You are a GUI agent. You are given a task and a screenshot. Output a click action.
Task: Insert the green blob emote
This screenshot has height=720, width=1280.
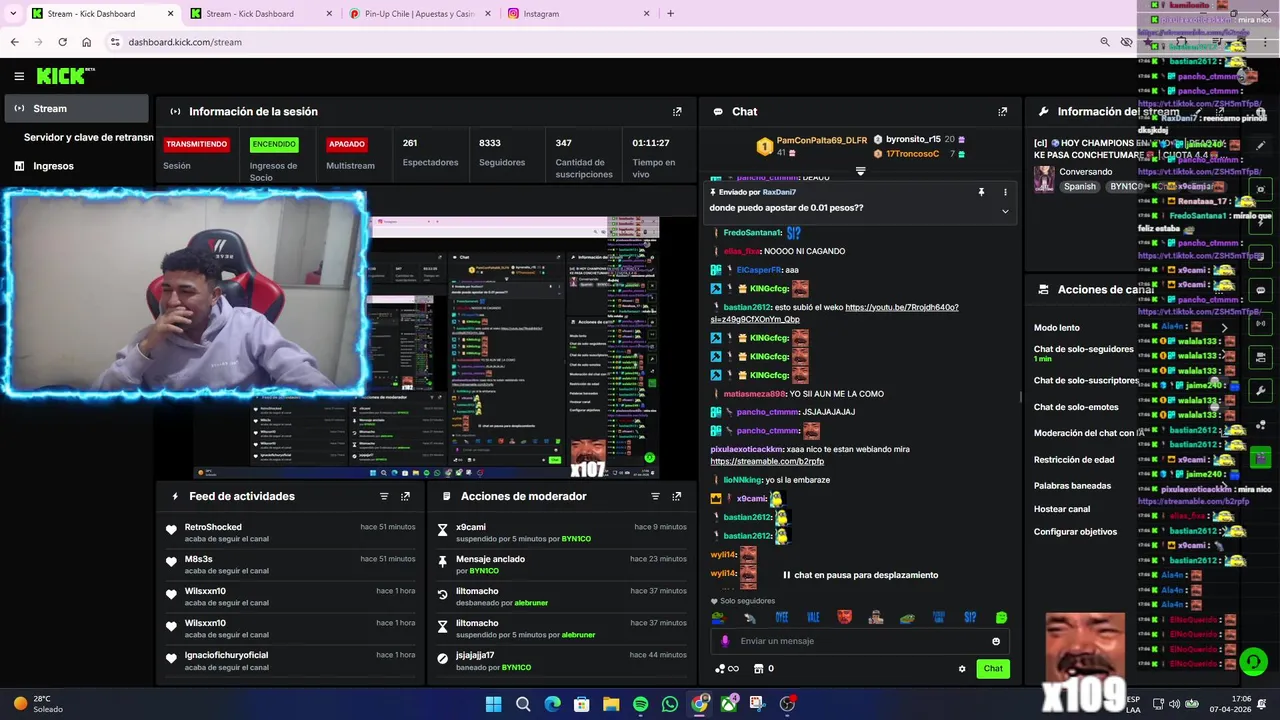pos(1001,618)
